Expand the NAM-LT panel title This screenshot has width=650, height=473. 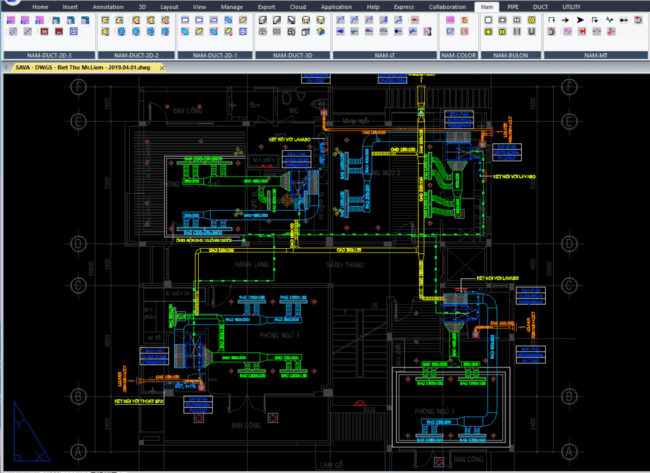coord(385,55)
